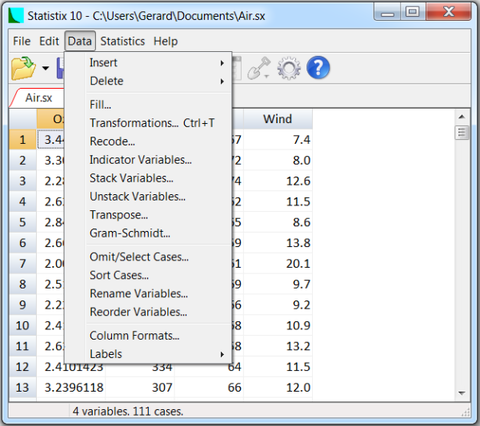This screenshot has height=426, width=480.
Task: Expand the Labels submenu
Action: 157,354
